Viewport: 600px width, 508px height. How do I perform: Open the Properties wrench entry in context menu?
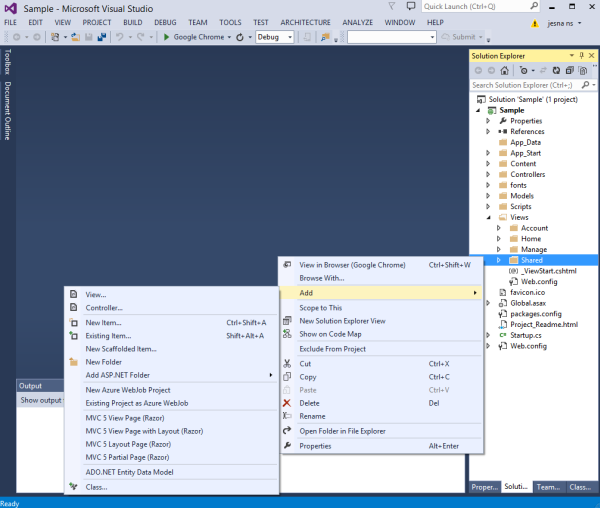[x=380, y=446]
